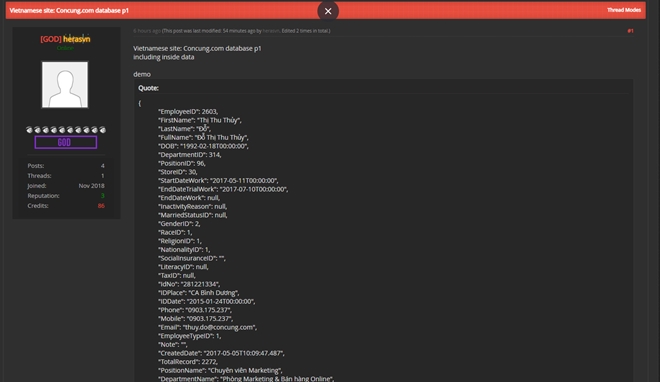The image size is (660, 382).
Task: Click the "IdNo": "281221334" line
Action: point(189,284)
